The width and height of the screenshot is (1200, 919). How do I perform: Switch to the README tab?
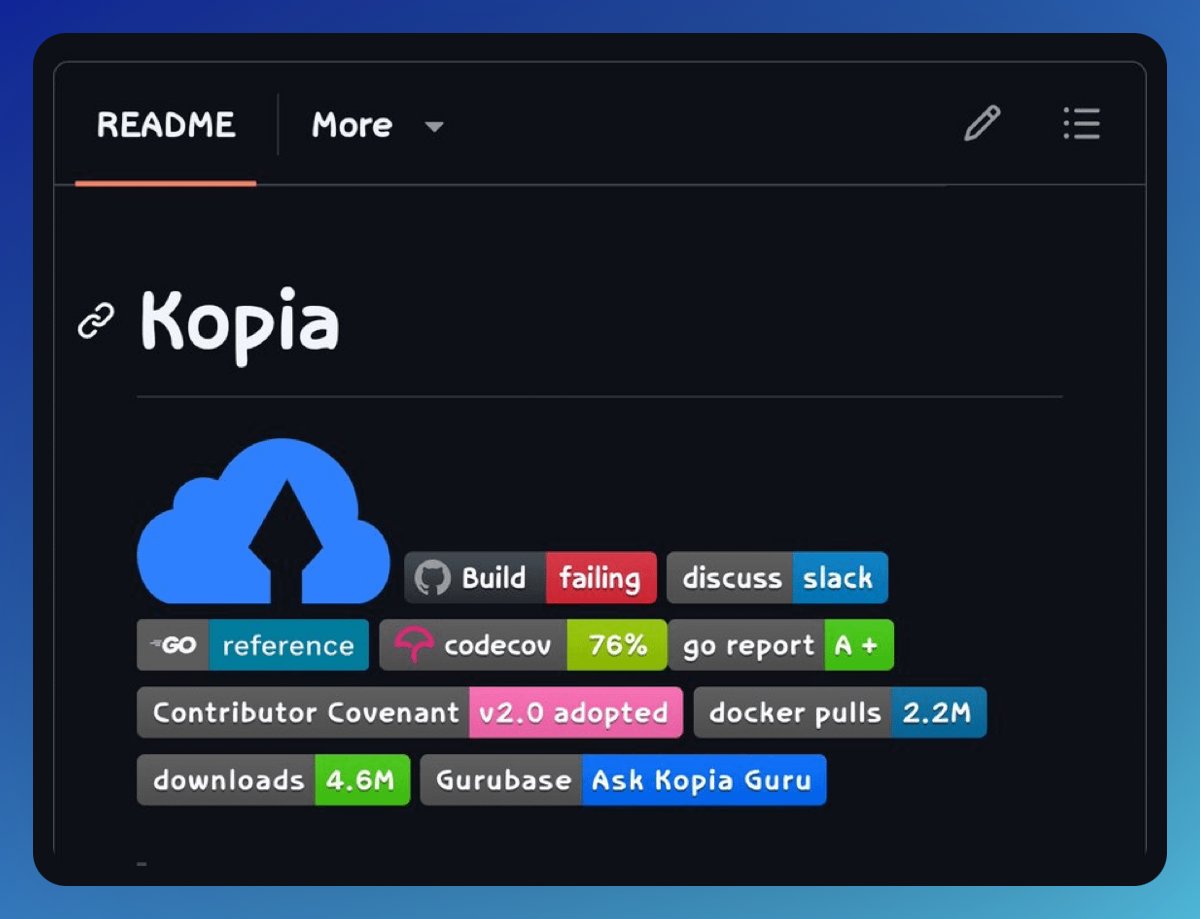tap(166, 125)
